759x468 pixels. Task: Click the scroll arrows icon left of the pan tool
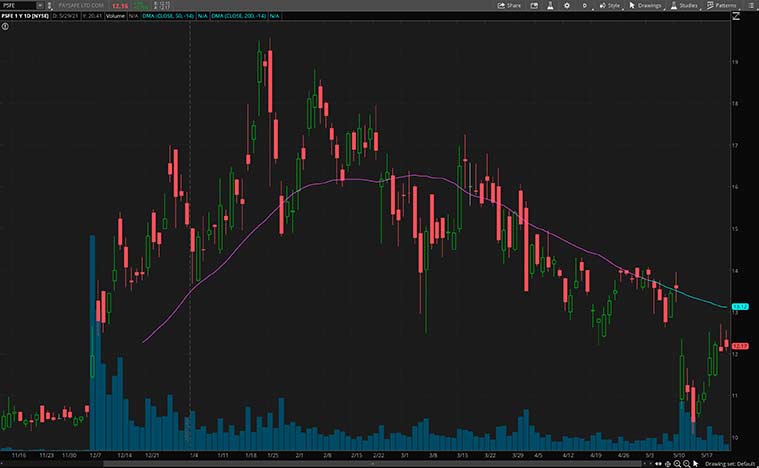pyautogui.click(x=658, y=464)
